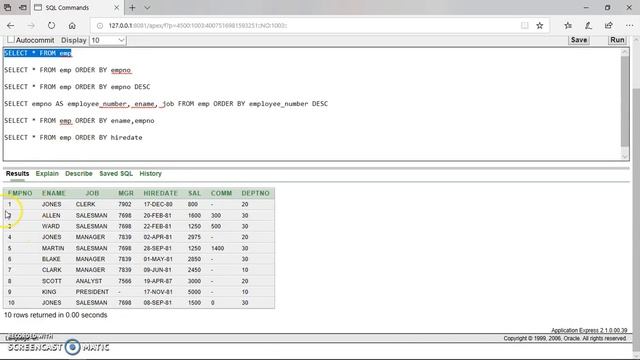This screenshot has height=360, width=640.
Task: Click the 5000 salary cell
Action: 194,292
